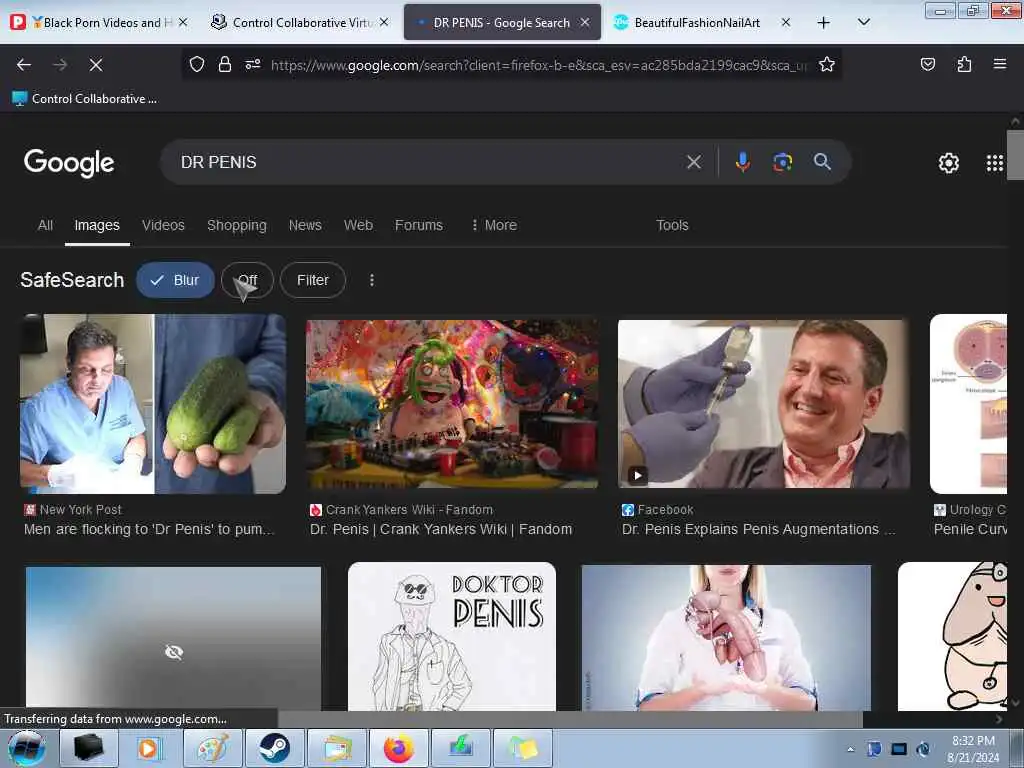The height and width of the screenshot is (768, 1024).
Task: Open the Extensions puzzle icon
Action: pyautogui.click(x=964, y=64)
